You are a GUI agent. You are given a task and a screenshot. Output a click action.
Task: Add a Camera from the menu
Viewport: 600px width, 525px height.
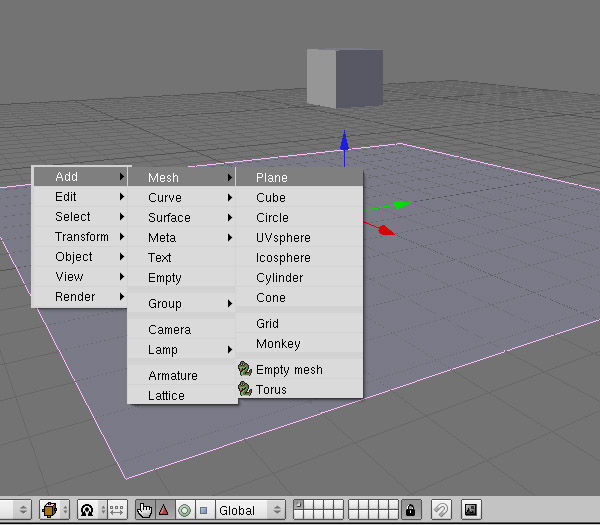[x=181, y=329]
